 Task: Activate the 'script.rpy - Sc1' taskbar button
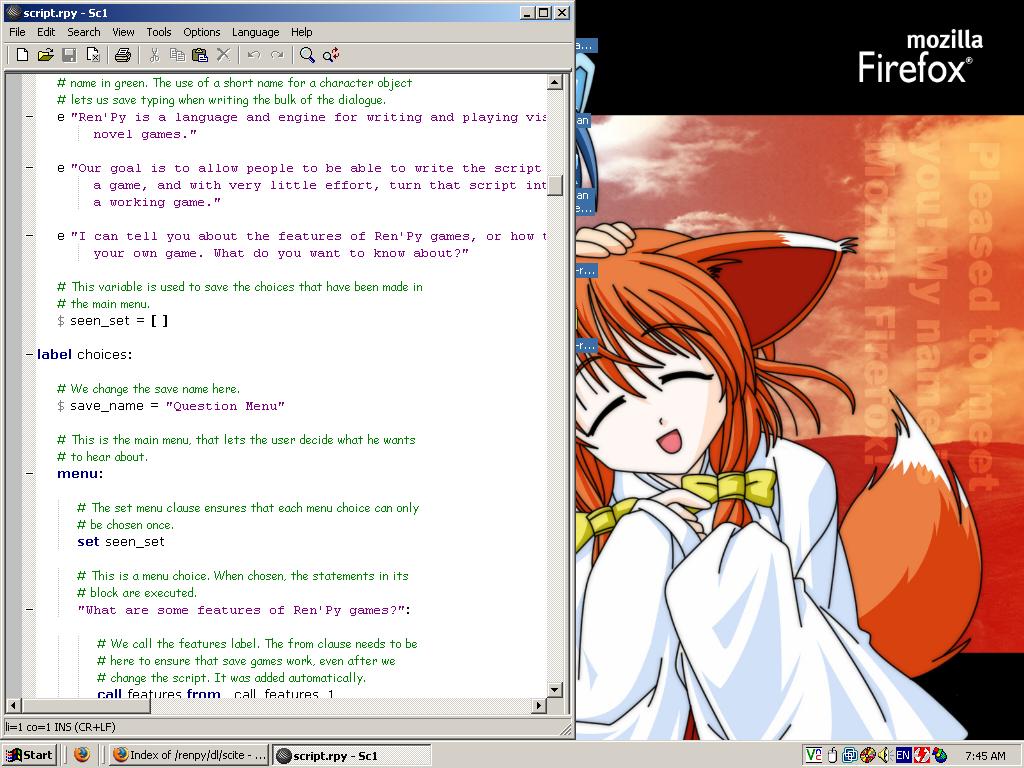(x=351, y=755)
